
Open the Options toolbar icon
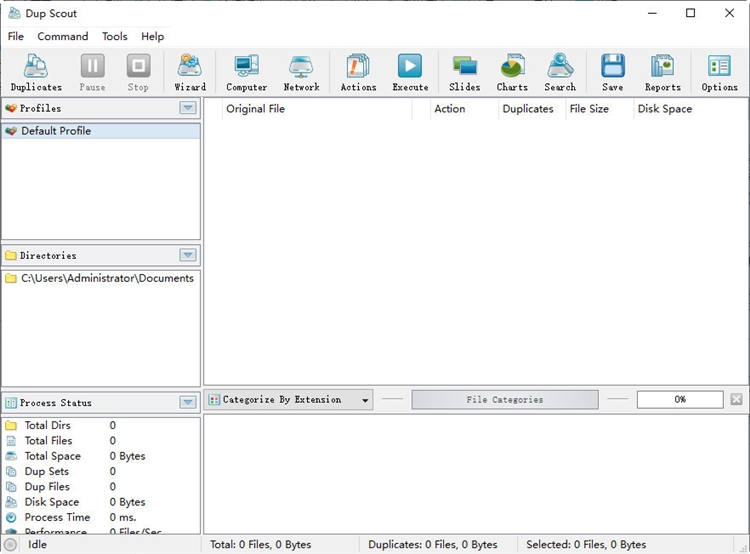click(719, 72)
